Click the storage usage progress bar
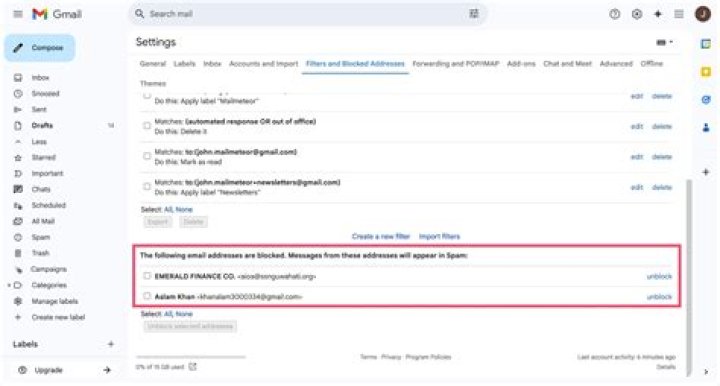Viewport: 720px width, 386px height. (x=191, y=356)
